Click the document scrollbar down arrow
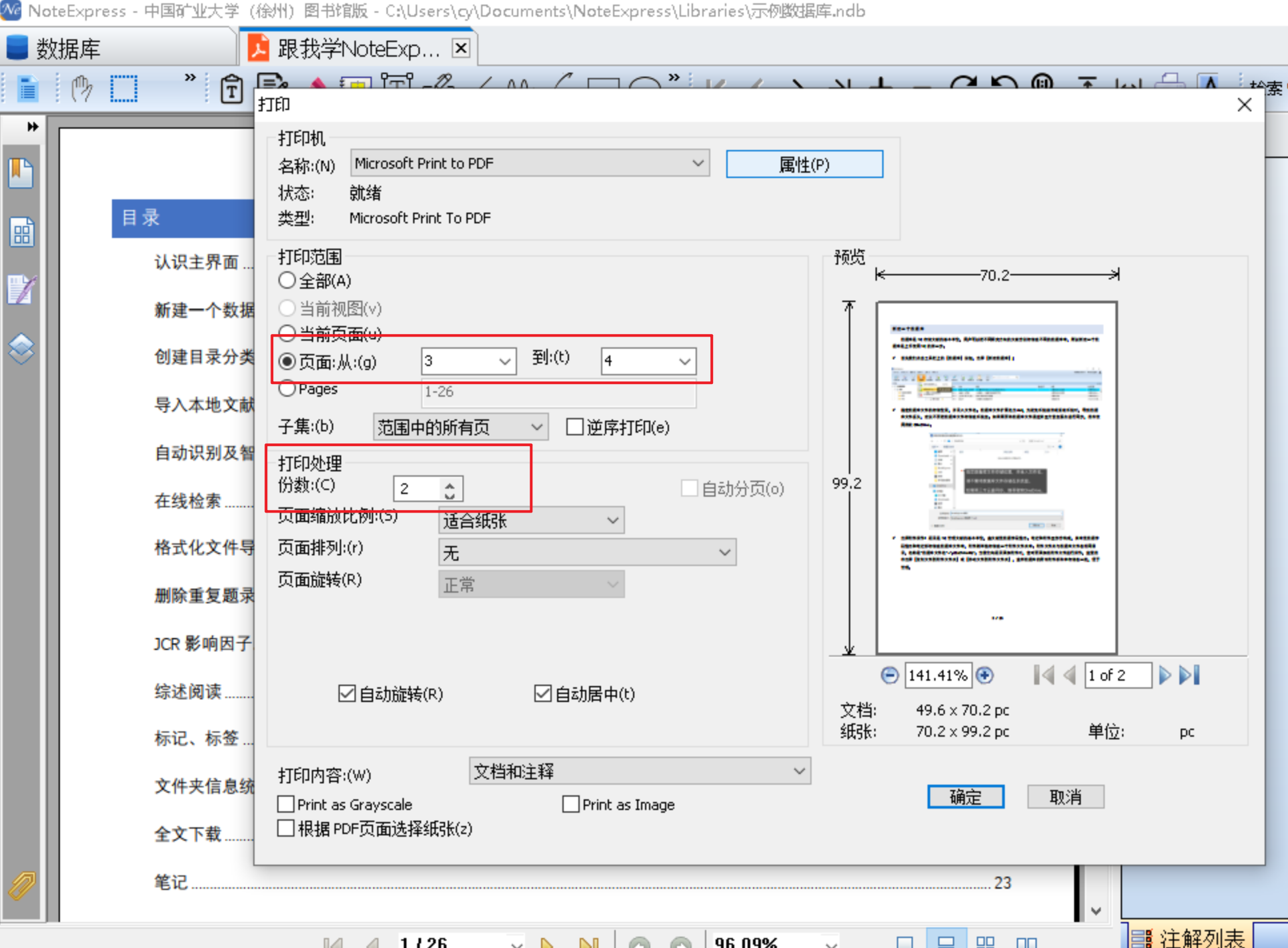The height and width of the screenshot is (948, 1288). (x=1096, y=910)
